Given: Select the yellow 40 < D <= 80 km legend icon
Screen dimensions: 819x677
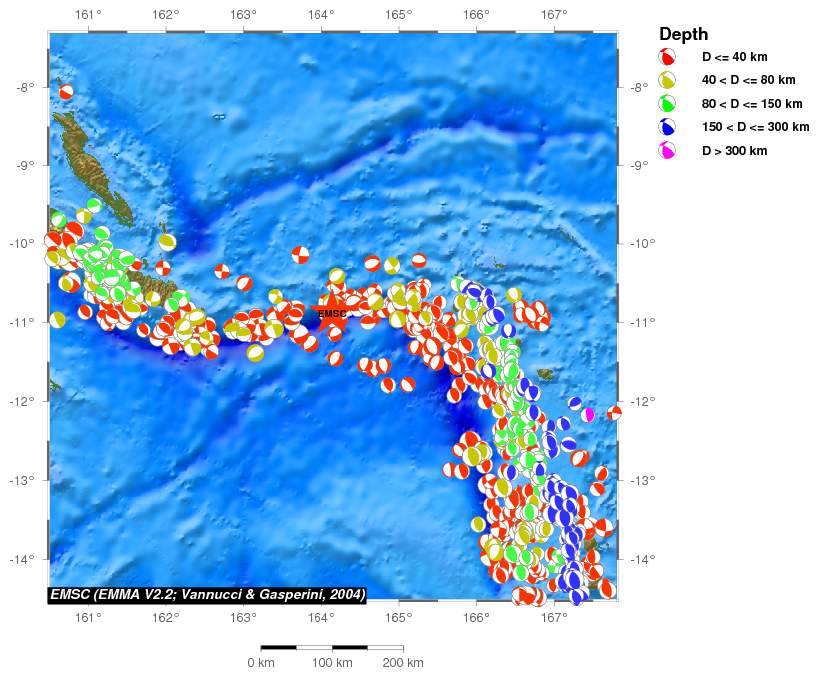Looking at the screenshot, I should (667, 81).
